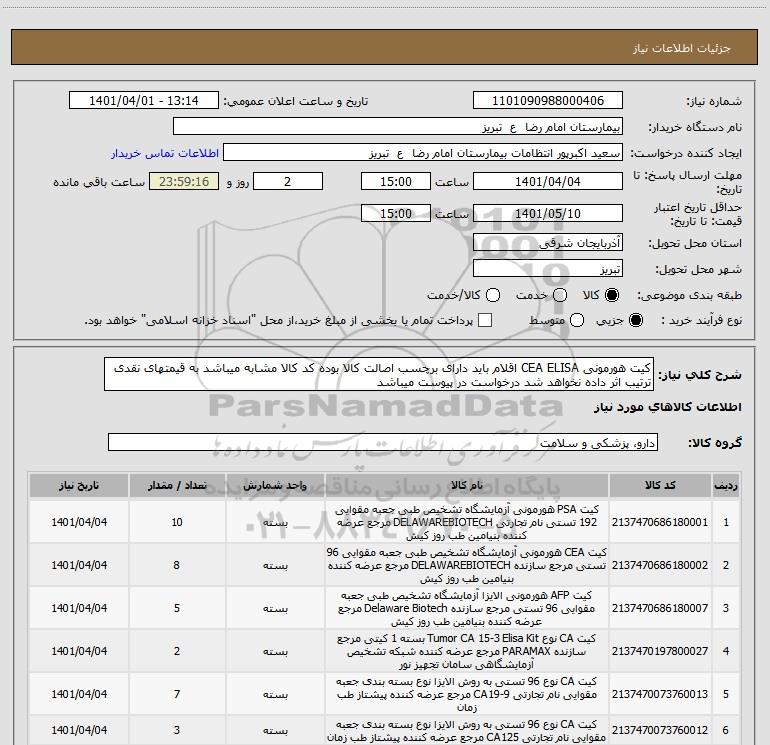Click the Tumor CA 15-3 Elisa Kit item name
The height and width of the screenshot is (745, 770).
(x=467, y=651)
